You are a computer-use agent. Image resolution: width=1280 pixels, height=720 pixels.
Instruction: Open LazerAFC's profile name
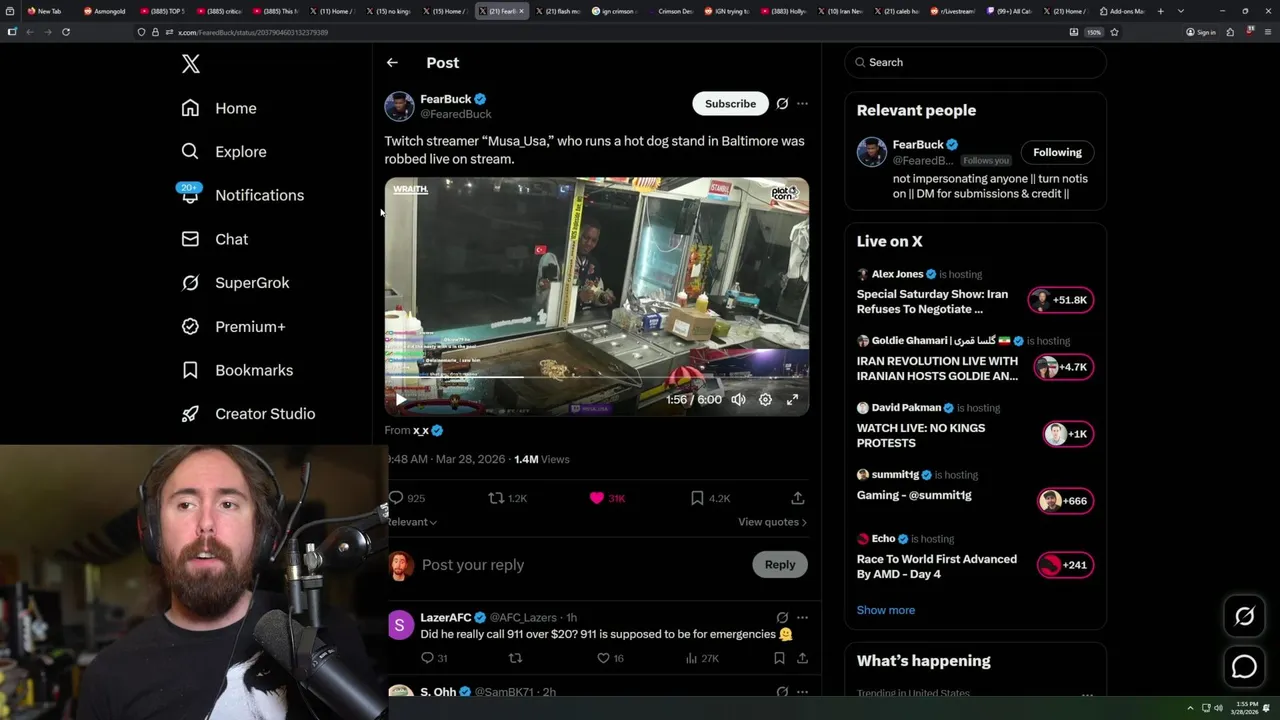446,618
